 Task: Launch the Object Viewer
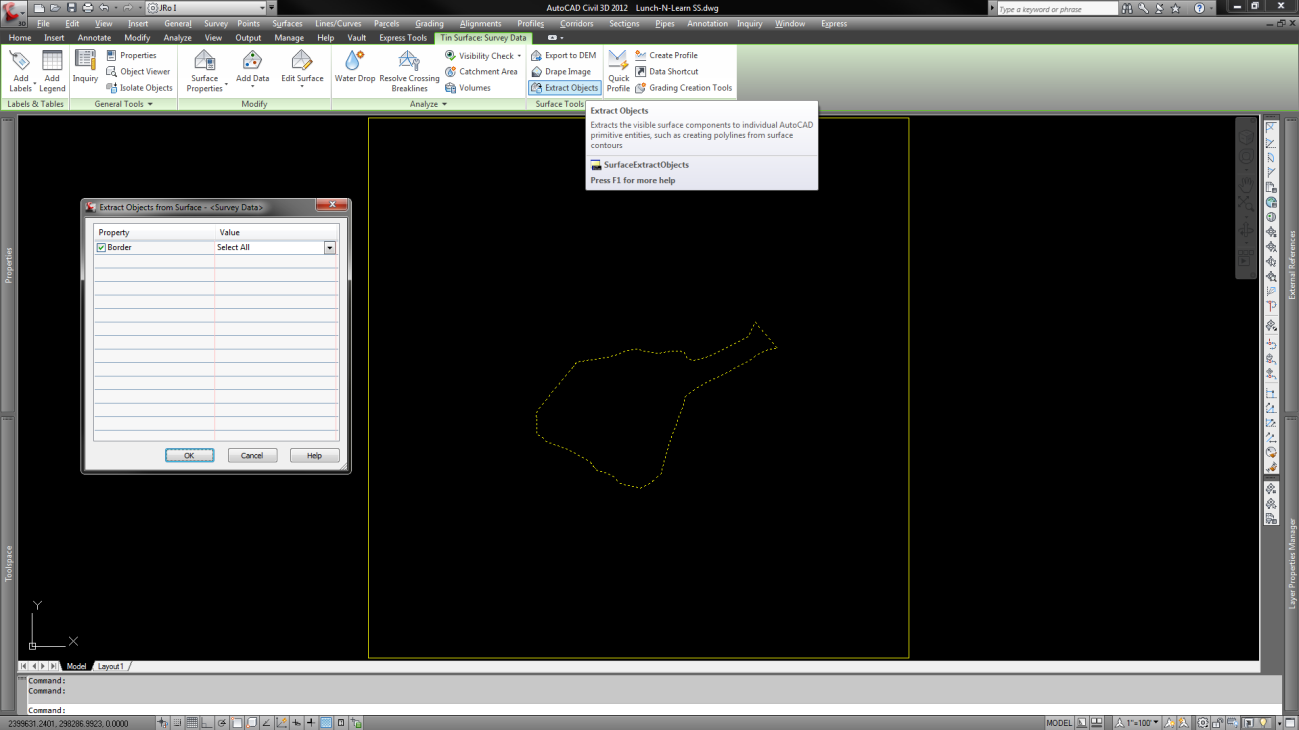pyautogui.click(x=138, y=71)
